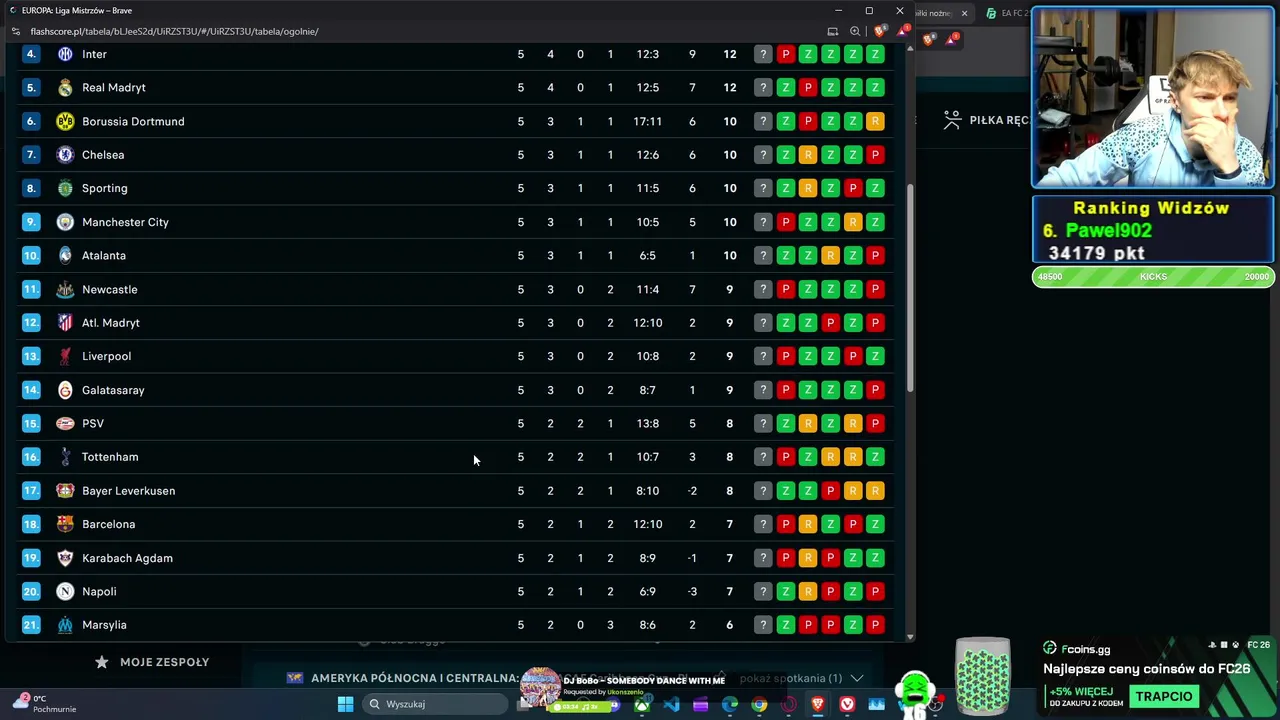Screen dimensions: 1280x720
Task: Open Inter's team logo
Action: (x=65, y=54)
